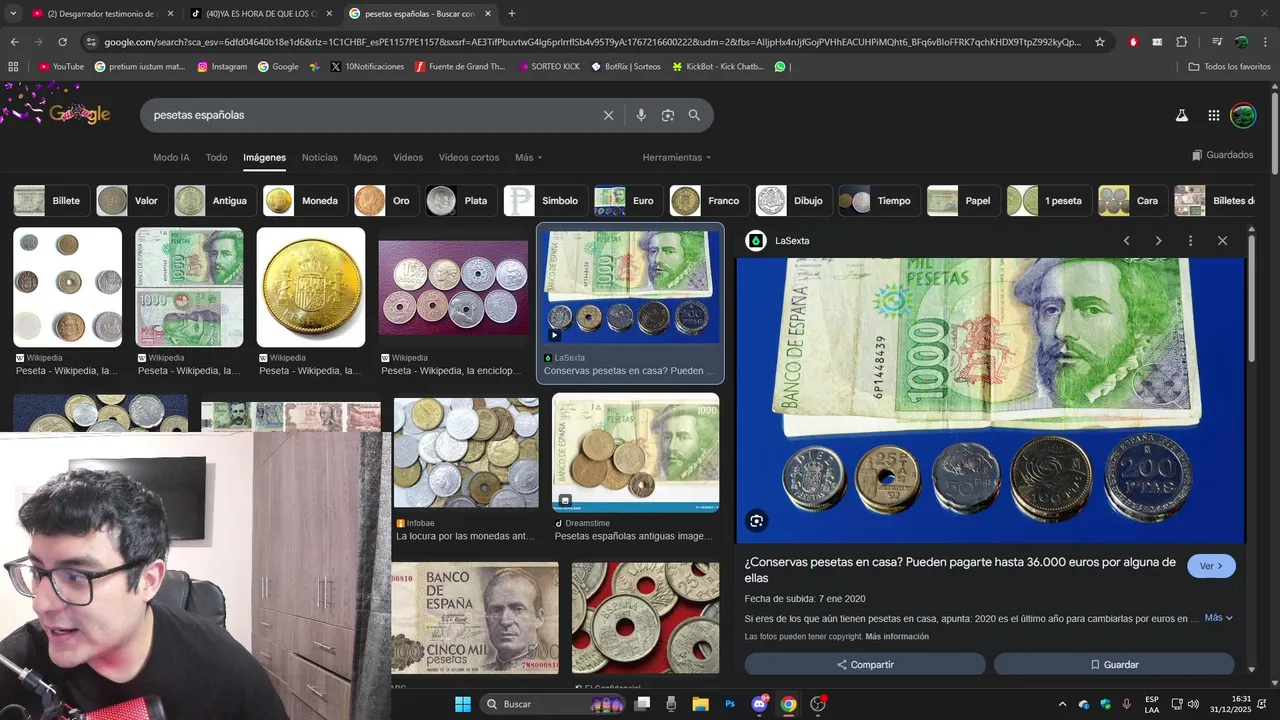
Task: Select the Noticias tab
Action: (320, 158)
